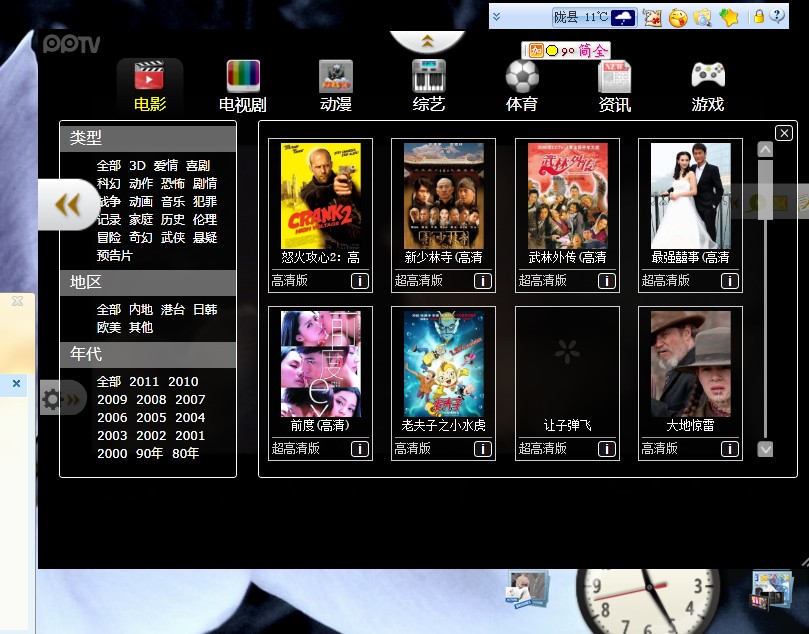The width and height of the screenshot is (809, 634).
Task: Filter type by 3D
Action: pyautogui.click(x=137, y=166)
